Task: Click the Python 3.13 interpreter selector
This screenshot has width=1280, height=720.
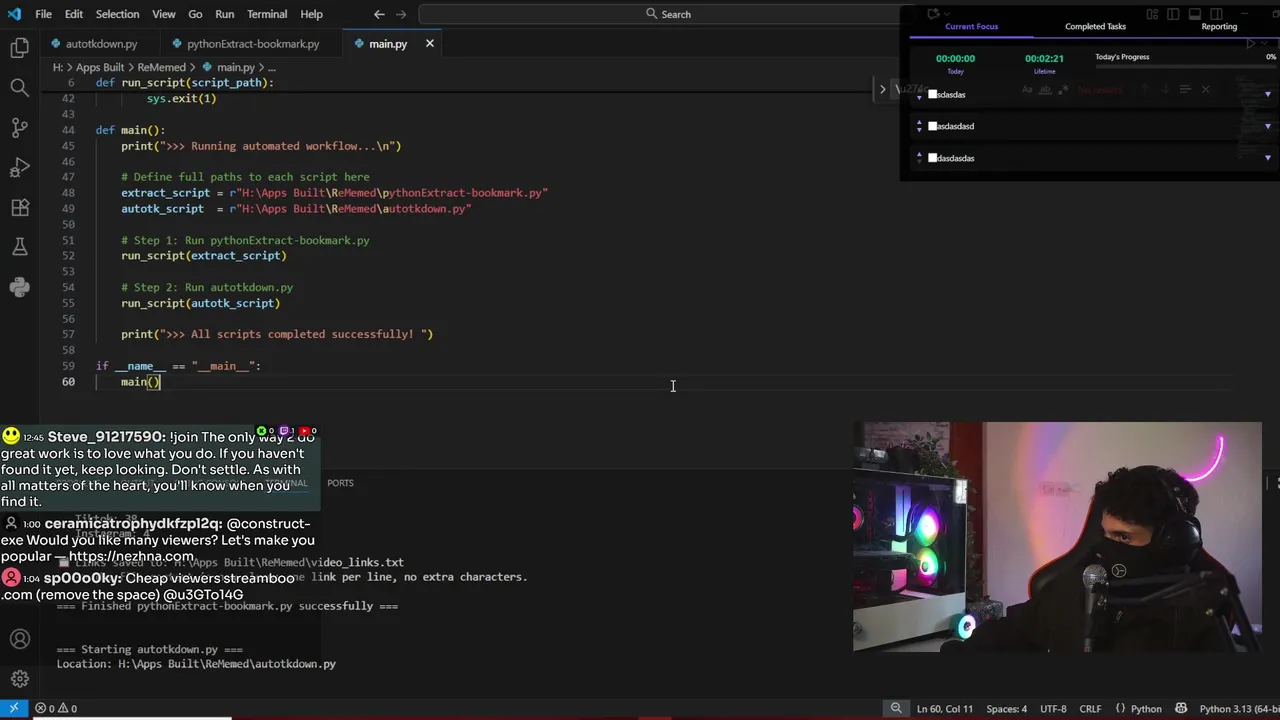Action: coord(1238,708)
